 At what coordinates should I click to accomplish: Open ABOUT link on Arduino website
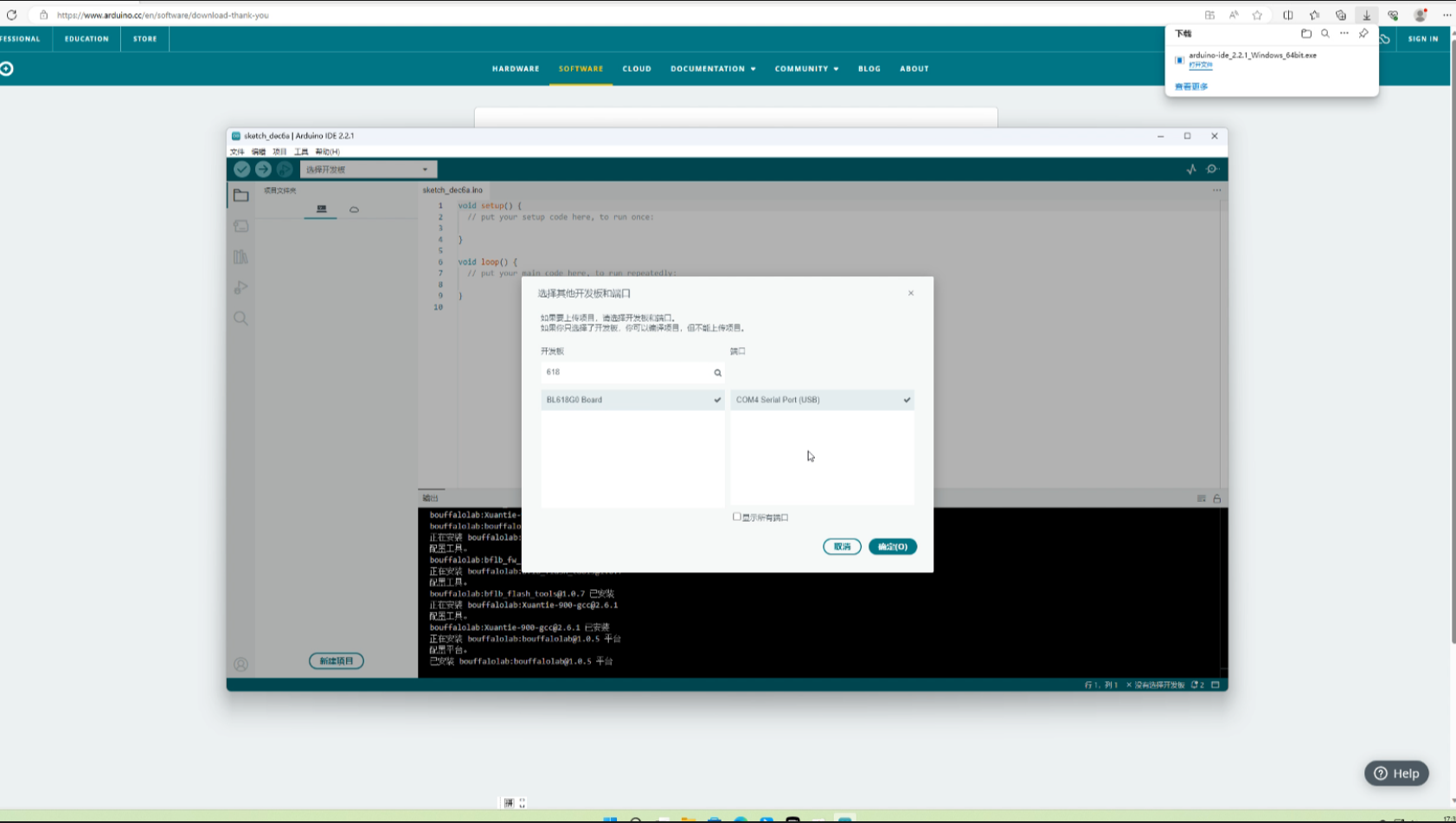[914, 68]
